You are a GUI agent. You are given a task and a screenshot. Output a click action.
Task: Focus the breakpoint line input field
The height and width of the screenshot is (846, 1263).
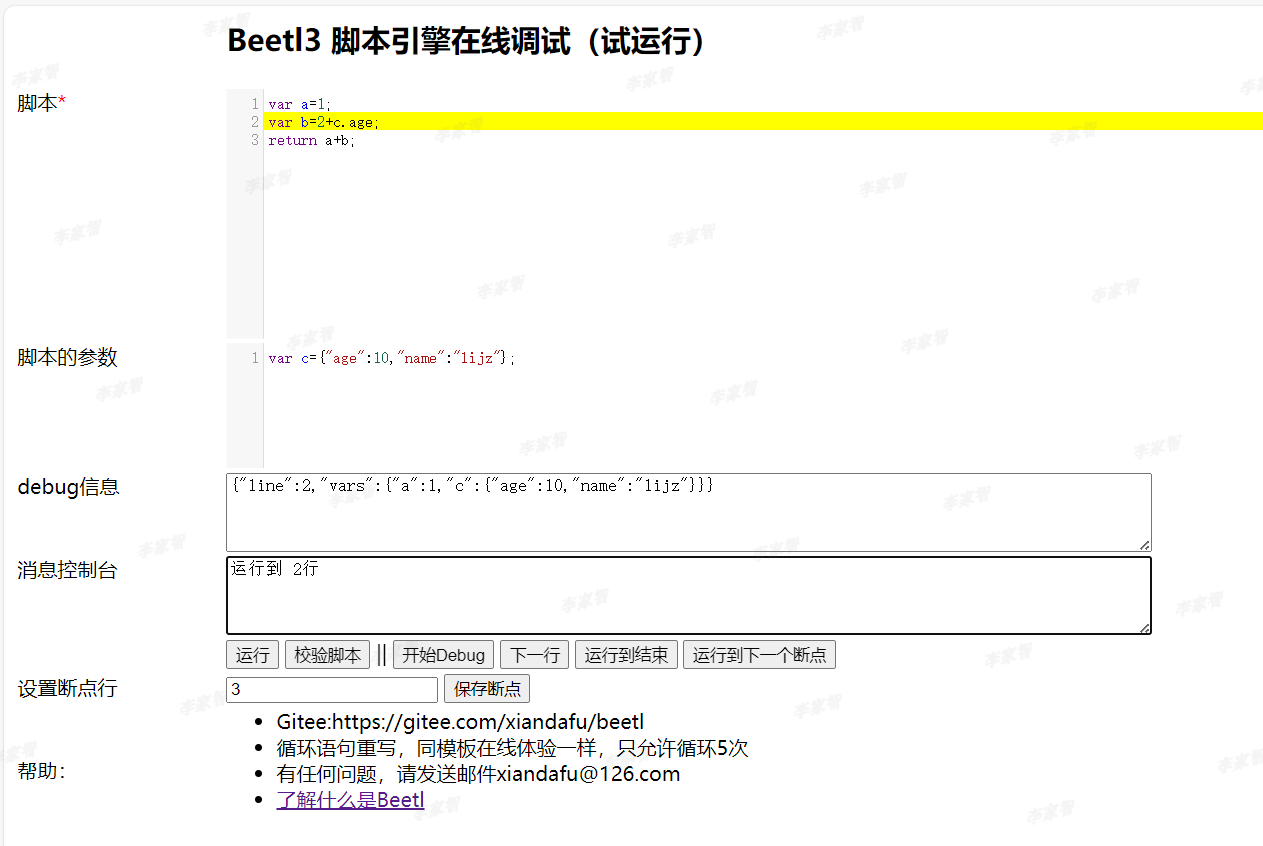332,689
